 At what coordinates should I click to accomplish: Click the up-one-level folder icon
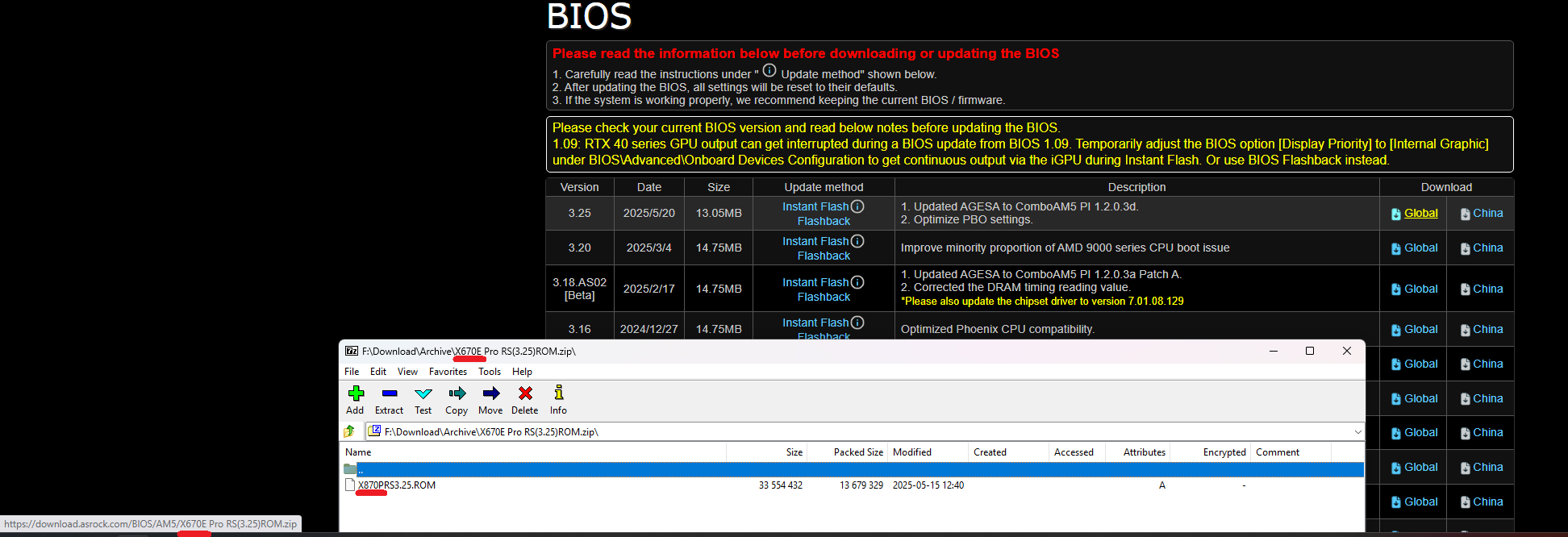(349, 431)
